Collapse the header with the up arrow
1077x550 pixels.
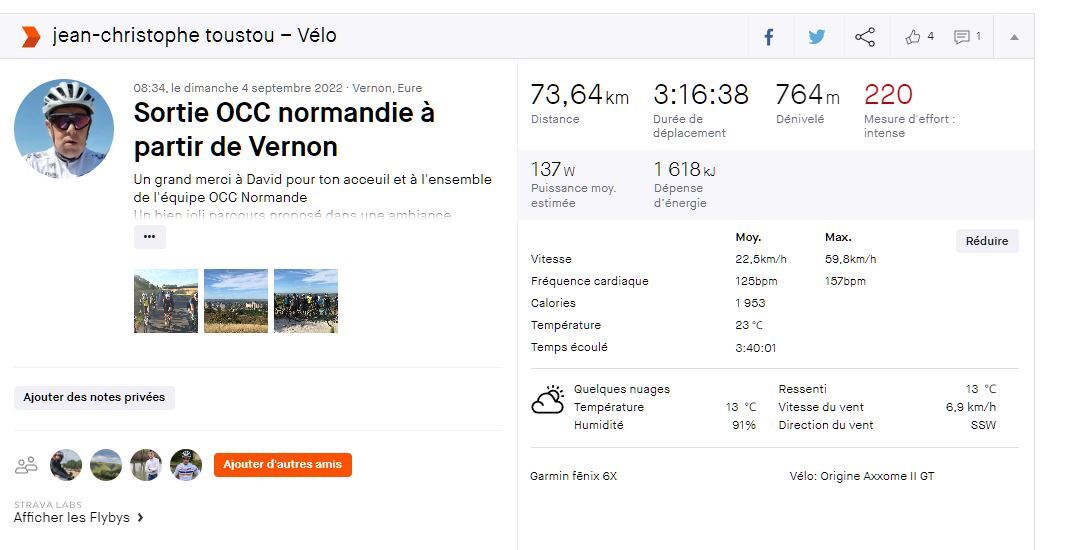point(1014,37)
